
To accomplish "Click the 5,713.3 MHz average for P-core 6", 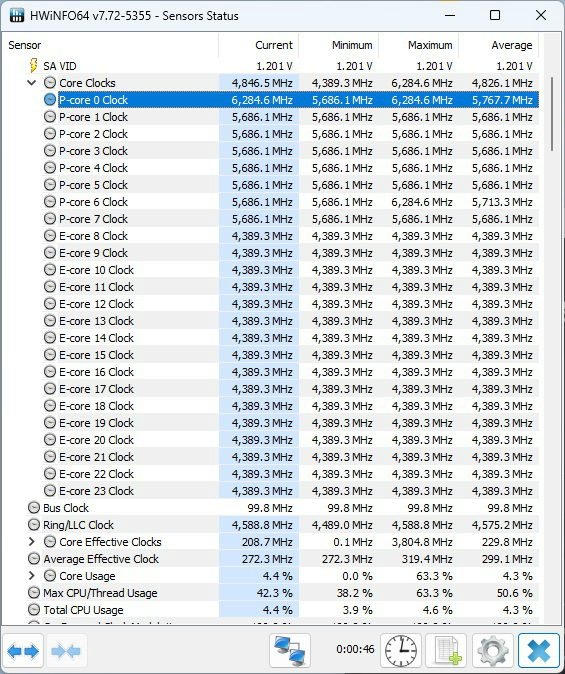I will pos(502,202).
